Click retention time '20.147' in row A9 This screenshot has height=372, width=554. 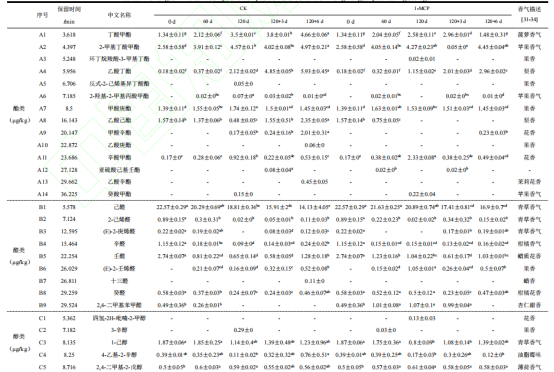click(x=69, y=133)
